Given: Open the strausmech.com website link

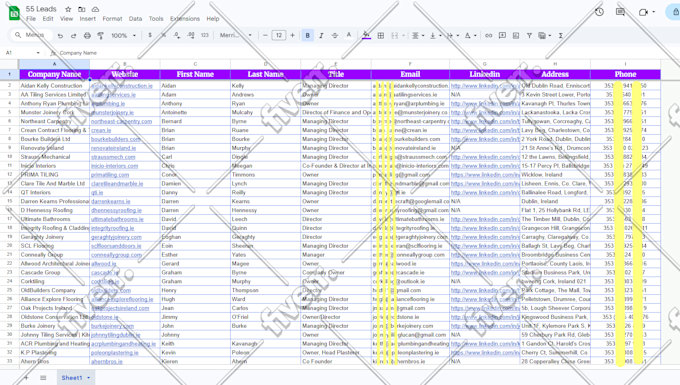Looking at the screenshot, I should click(113, 157).
